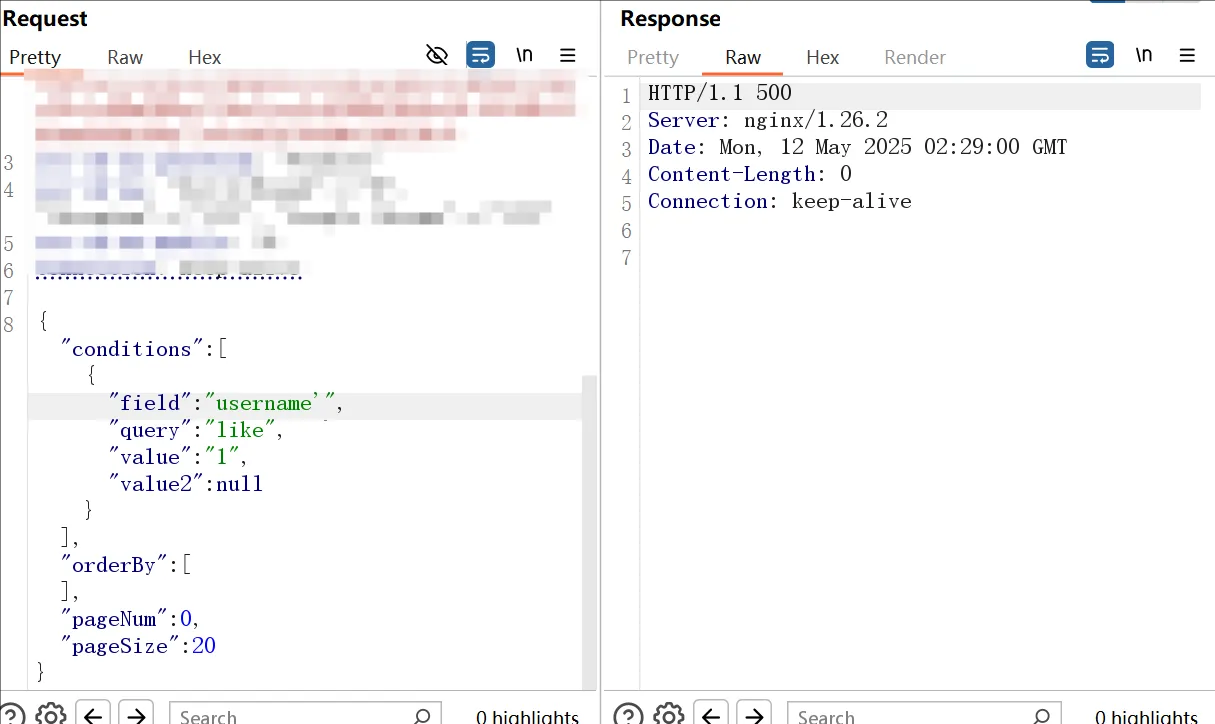Click the "value2":null line
Image resolution: width=1215 pixels, height=724 pixels.
coord(186,484)
